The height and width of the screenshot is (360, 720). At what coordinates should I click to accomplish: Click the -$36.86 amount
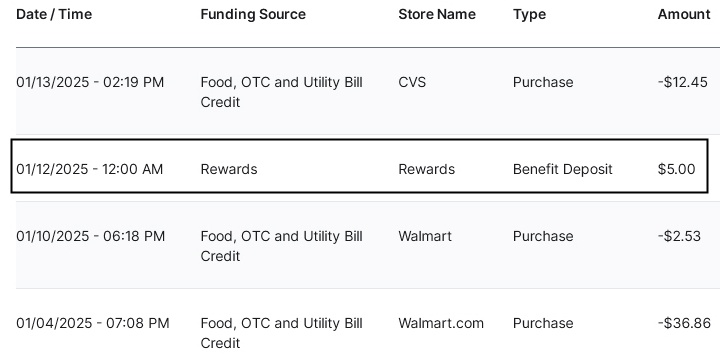pos(684,323)
